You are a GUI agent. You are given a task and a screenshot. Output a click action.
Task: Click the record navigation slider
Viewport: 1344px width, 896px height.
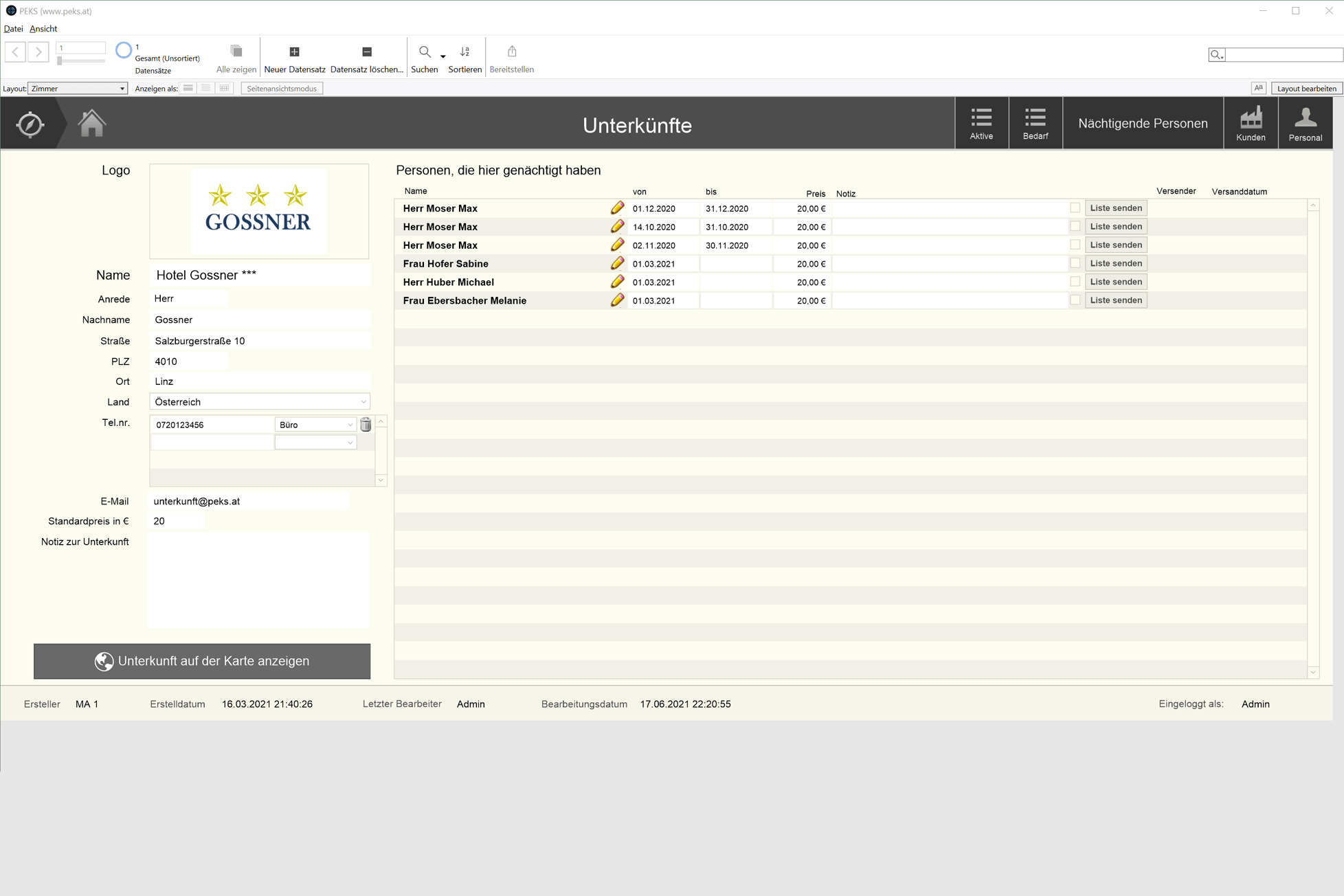[x=60, y=61]
